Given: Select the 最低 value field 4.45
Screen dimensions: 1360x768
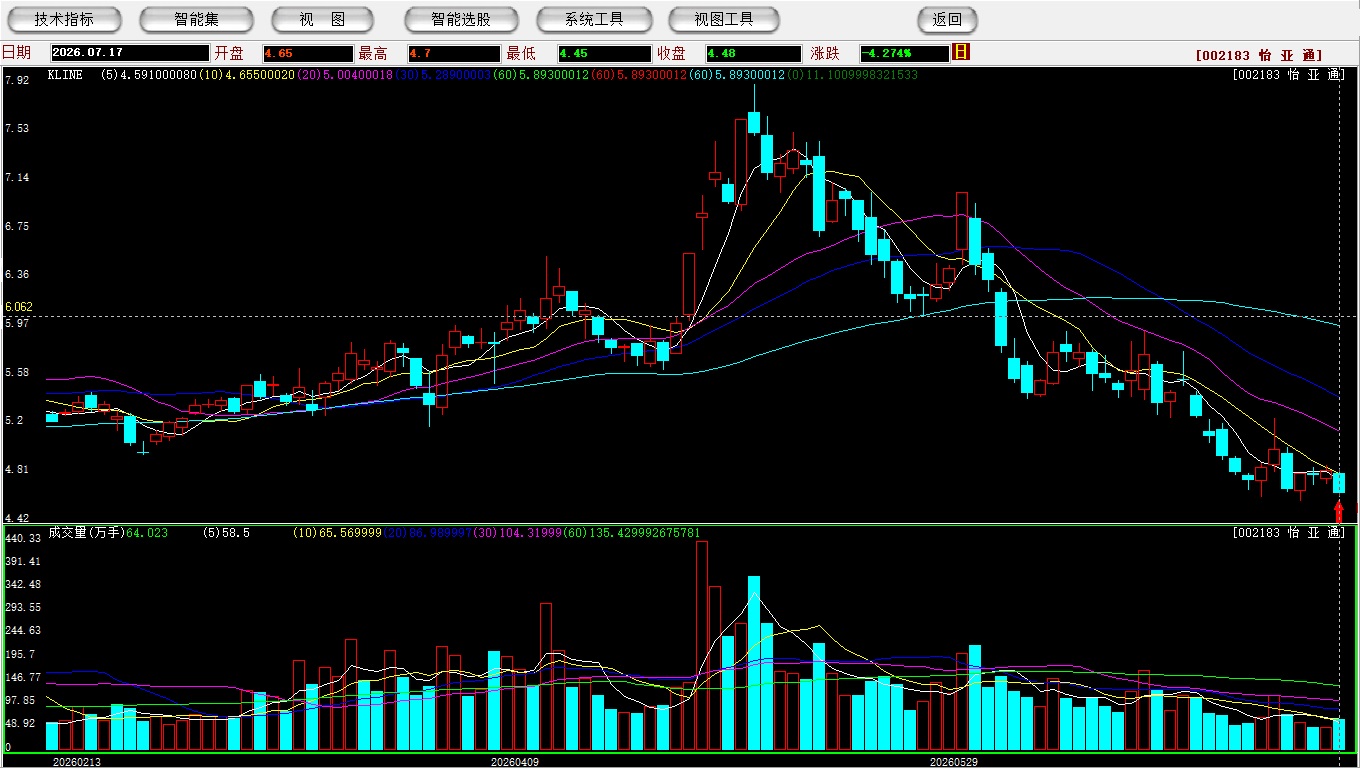Looking at the screenshot, I should (x=605, y=53).
